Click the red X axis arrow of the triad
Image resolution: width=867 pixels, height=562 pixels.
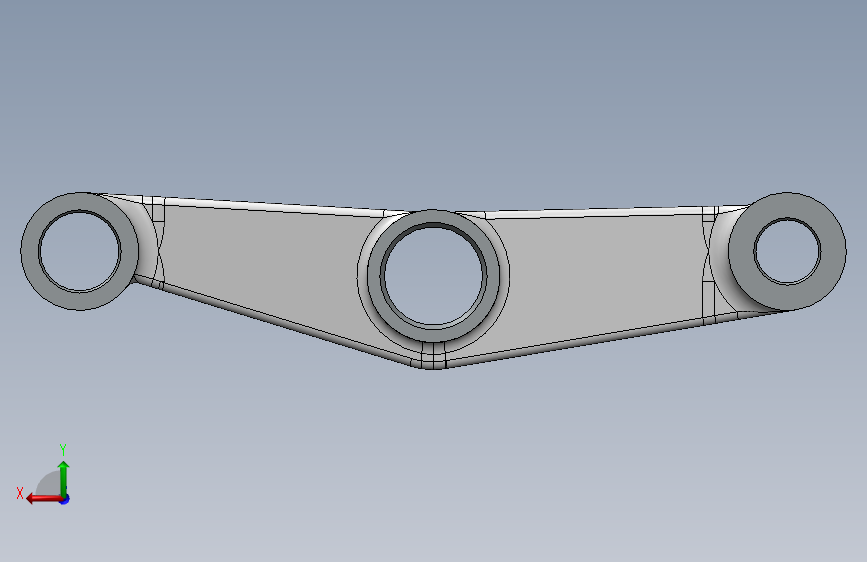pyautogui.click(x=44, y=499)
